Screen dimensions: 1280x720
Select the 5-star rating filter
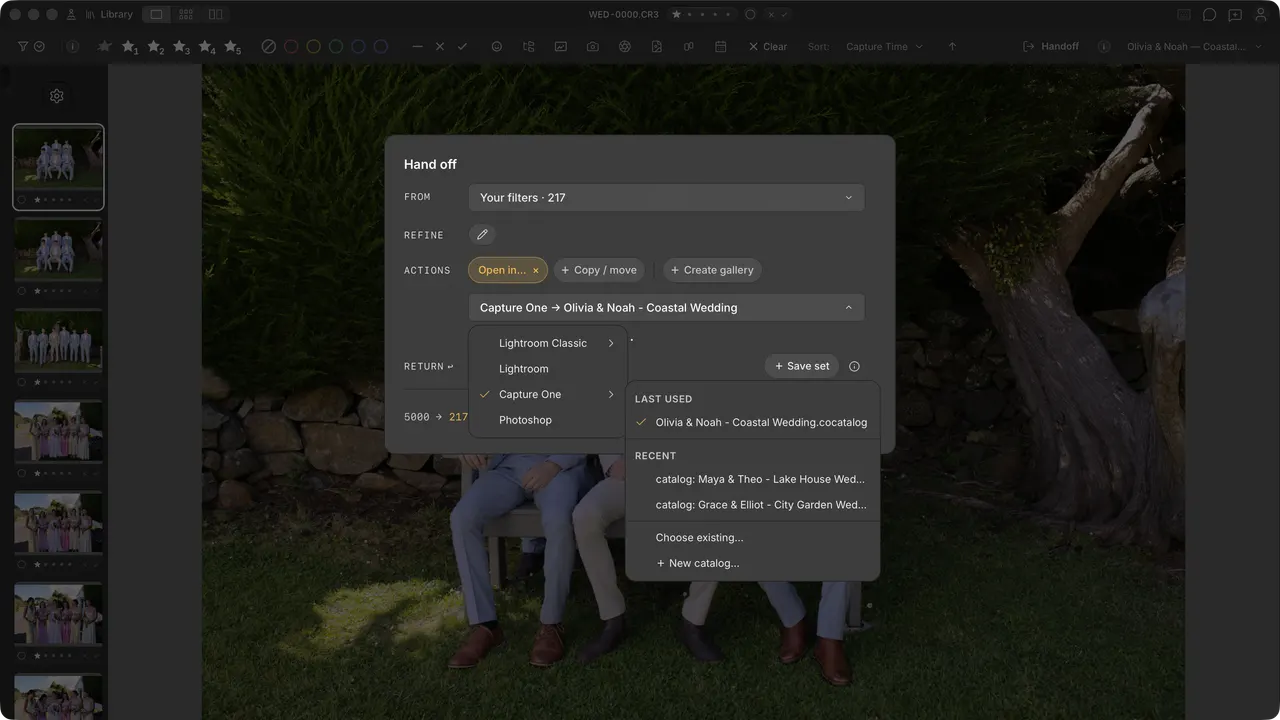pyautogui.click(x=232, y=47)
